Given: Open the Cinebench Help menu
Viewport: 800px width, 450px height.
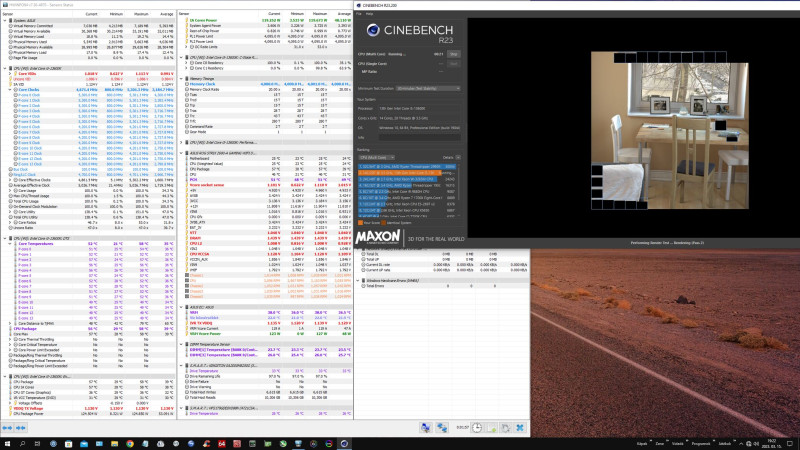Looking at the screenshot, I should (x=369, y=14).
